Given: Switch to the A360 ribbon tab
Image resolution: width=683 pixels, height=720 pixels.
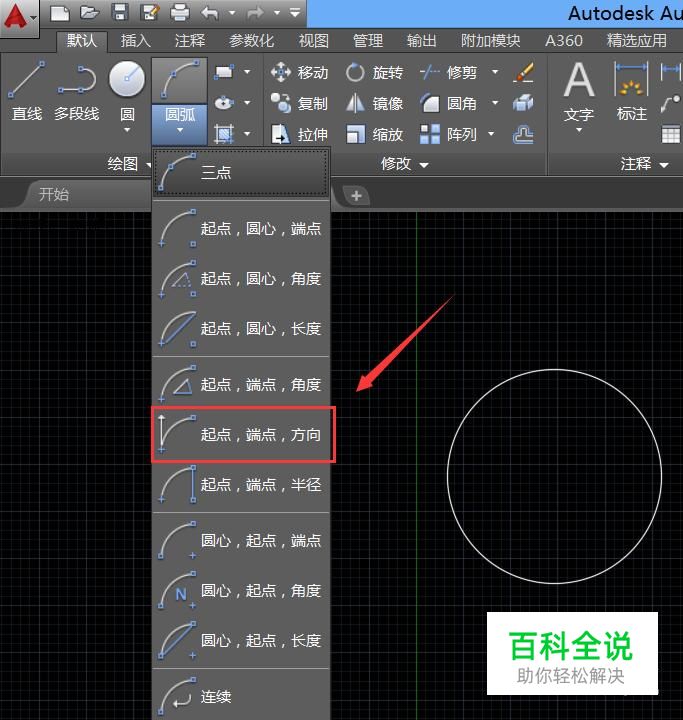Looking at the screenshot, I should (x=564, y=41).
